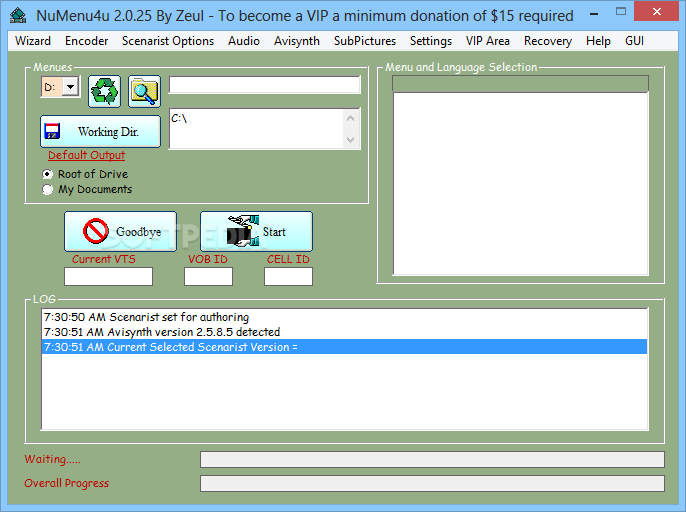
Task: Open the Settings menu
Action: click(430, 41)
